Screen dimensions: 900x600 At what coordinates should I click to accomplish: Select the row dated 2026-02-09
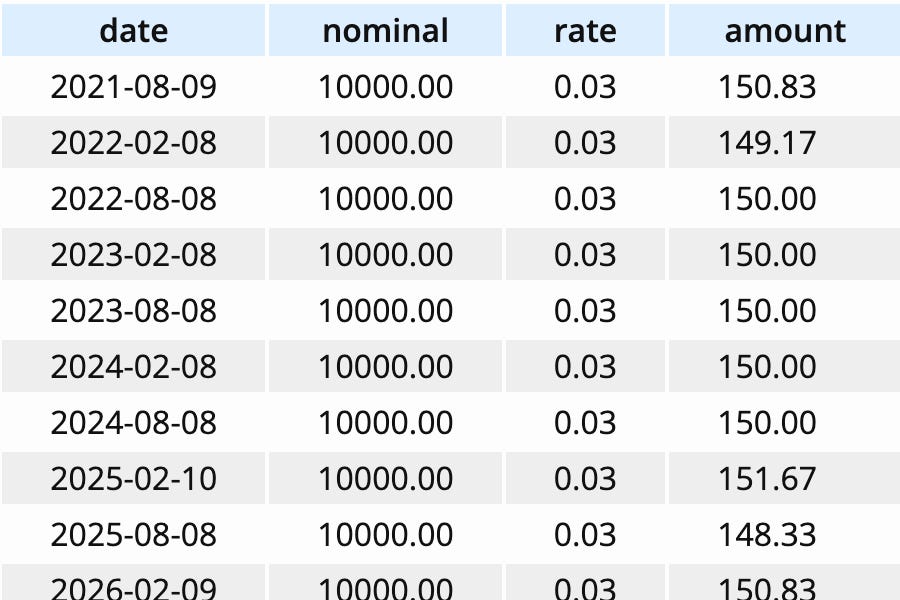coord(133,586)
